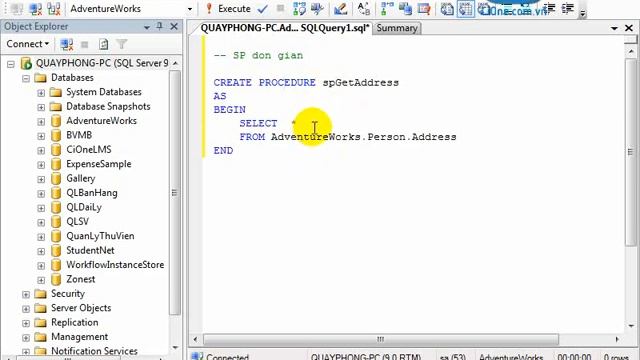Select the Notification Services folder
This screenshot has width=640, height=360.
tap(94, 351)
